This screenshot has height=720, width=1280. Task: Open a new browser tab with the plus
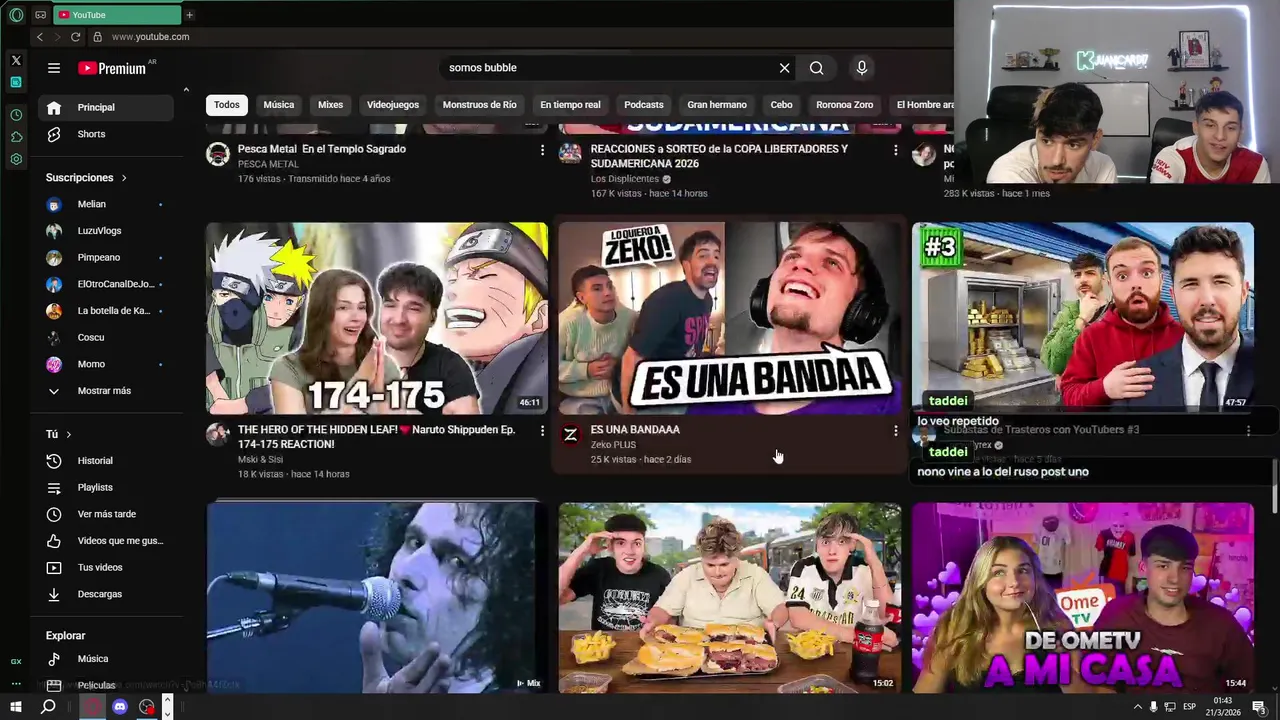click(x=189, y=15)
